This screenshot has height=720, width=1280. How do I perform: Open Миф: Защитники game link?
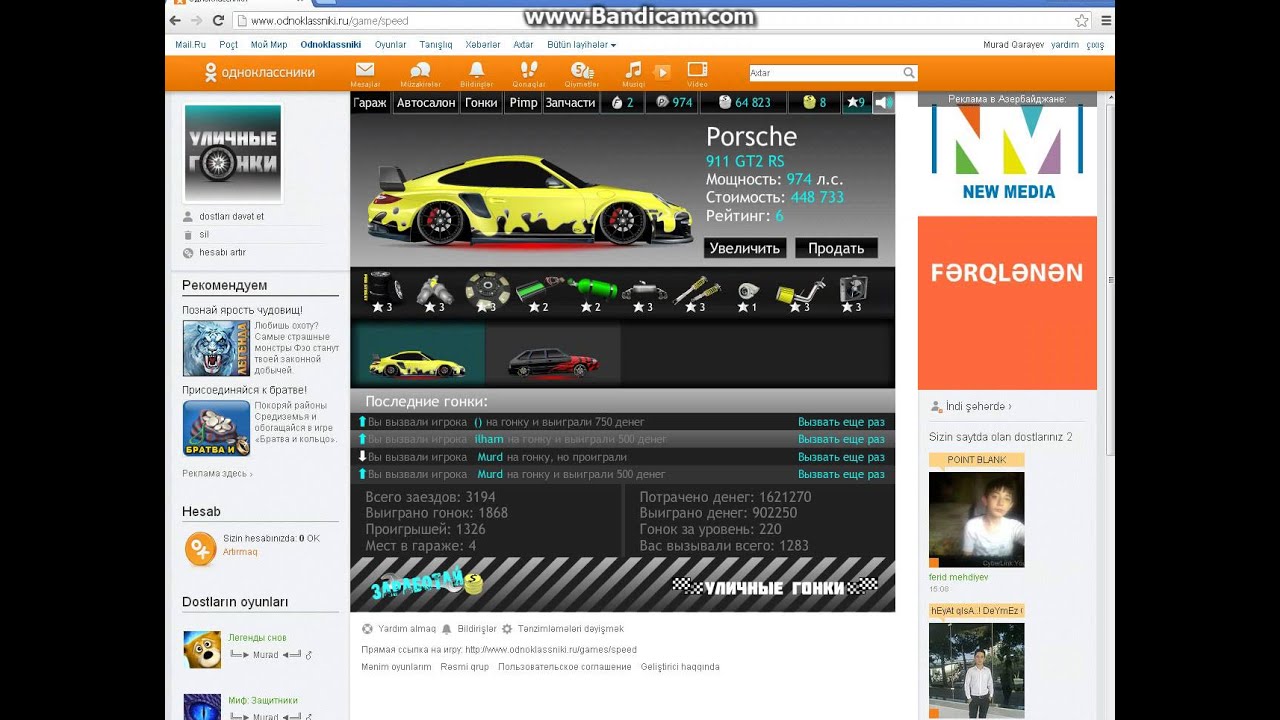click(x=263, y=700)
